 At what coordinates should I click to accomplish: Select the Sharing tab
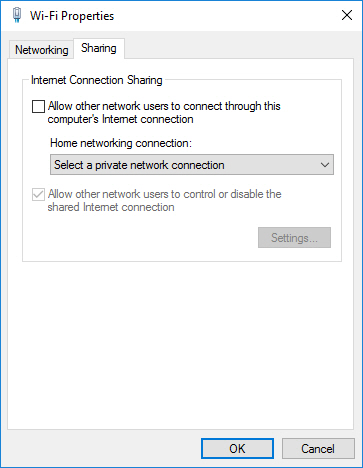coord(99,48)
